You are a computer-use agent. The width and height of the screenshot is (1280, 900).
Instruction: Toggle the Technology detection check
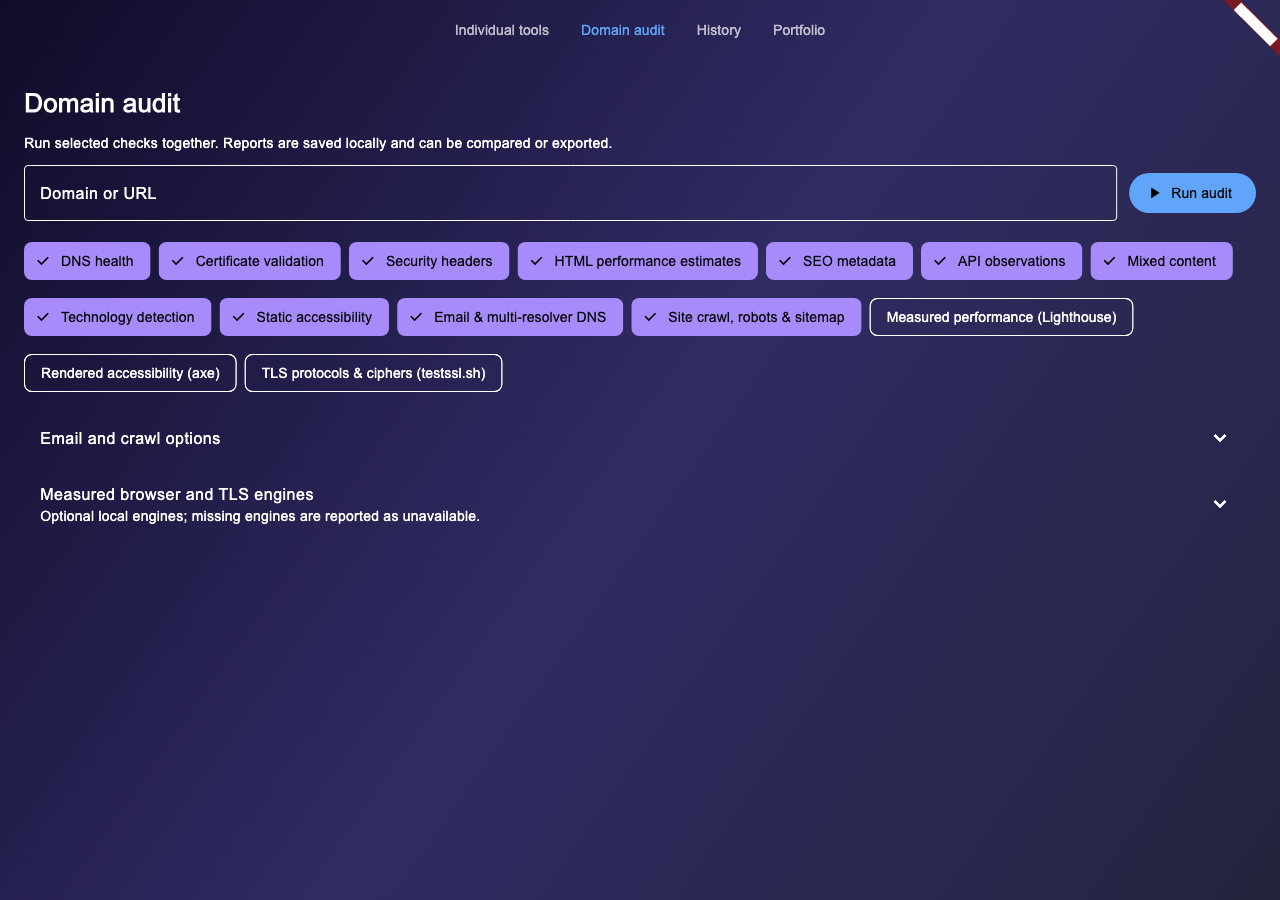click(117, 317)
